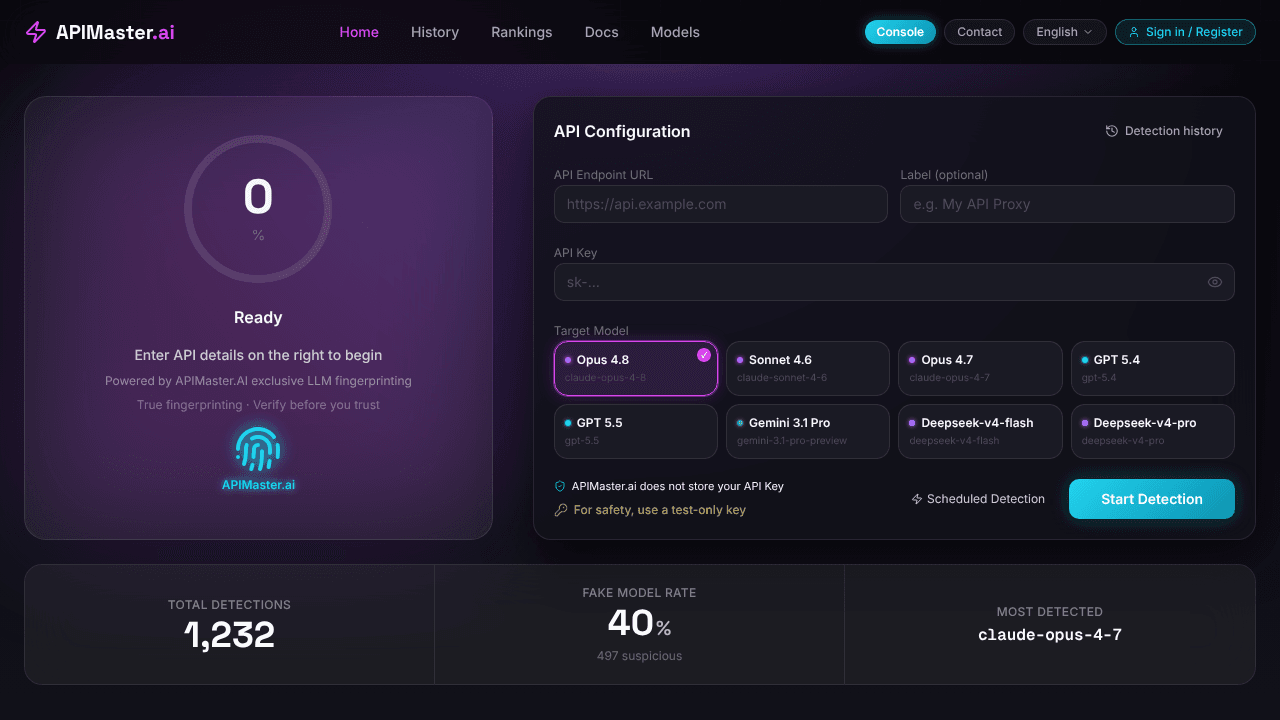
Task: Click the 'API Configuration' heading
Action: [x=622, y=131]
